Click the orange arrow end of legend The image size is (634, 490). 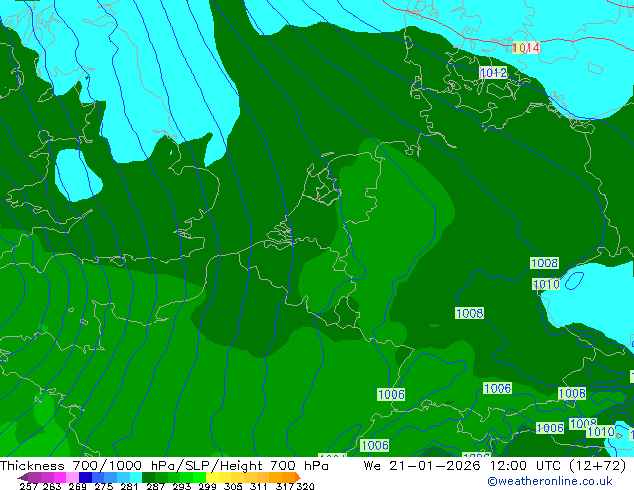coord(298,477)
